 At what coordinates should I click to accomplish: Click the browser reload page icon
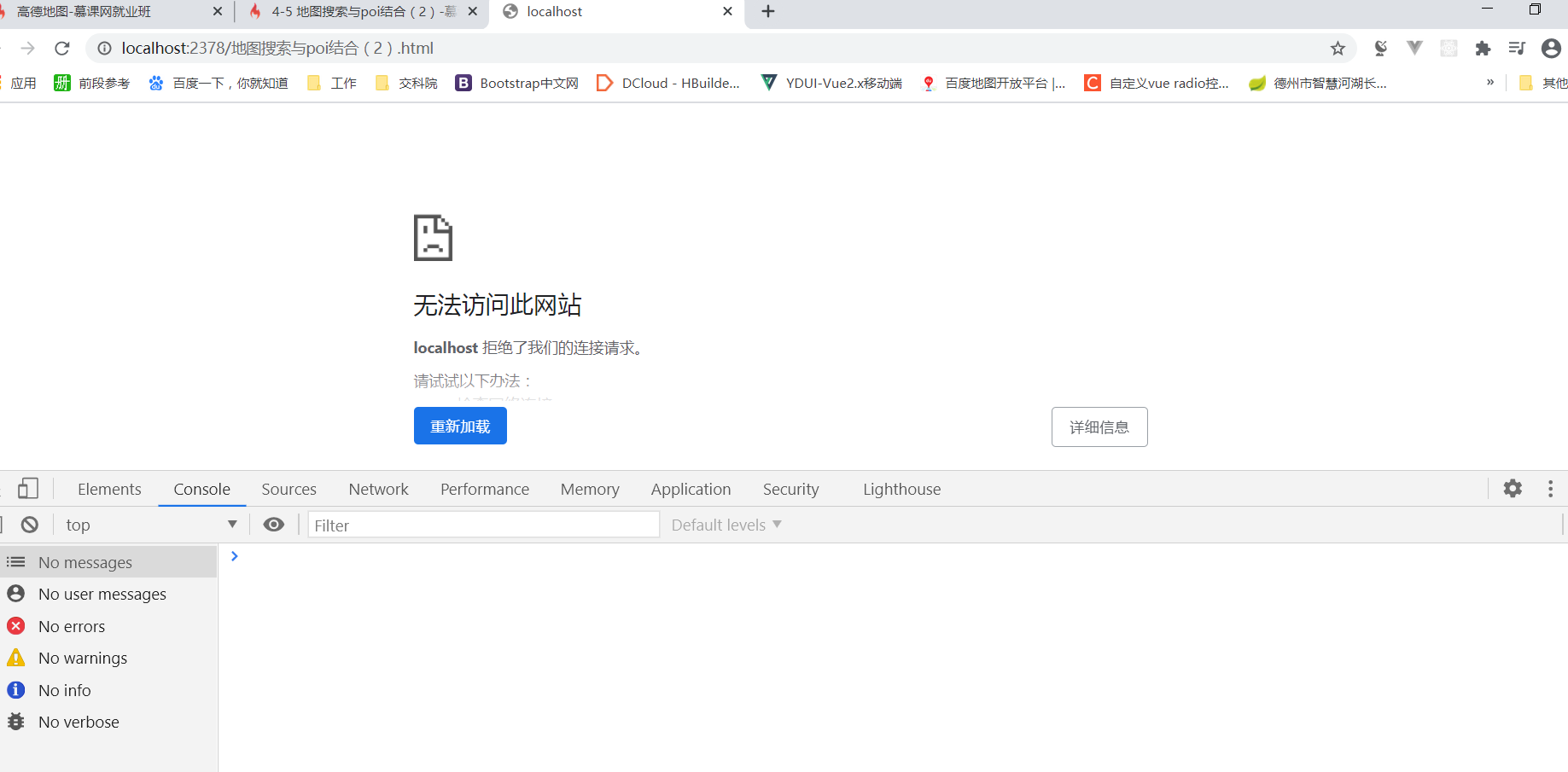[x=61, y=48]
